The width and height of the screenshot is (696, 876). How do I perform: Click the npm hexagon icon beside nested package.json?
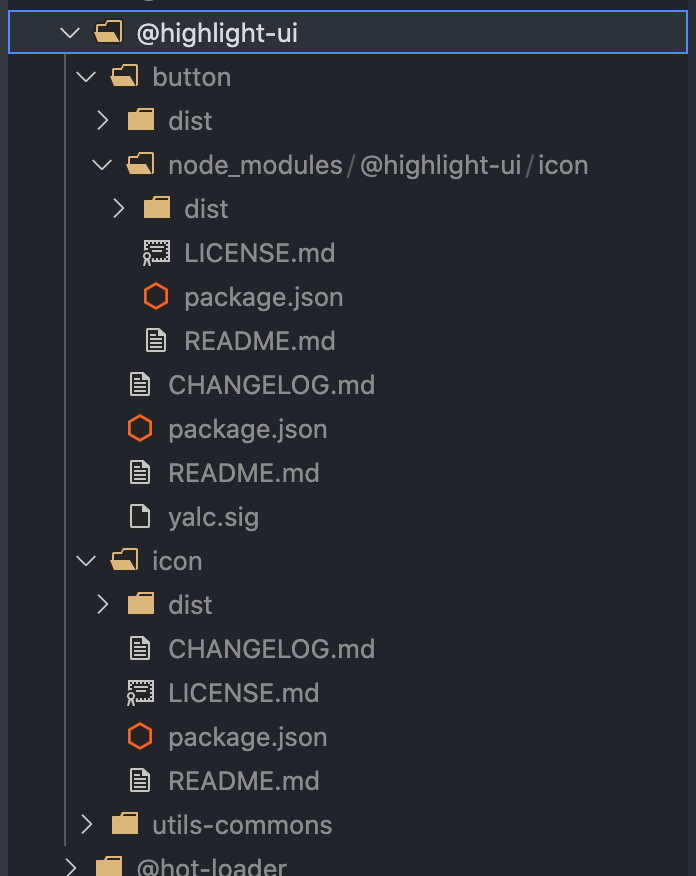point(156,296)
